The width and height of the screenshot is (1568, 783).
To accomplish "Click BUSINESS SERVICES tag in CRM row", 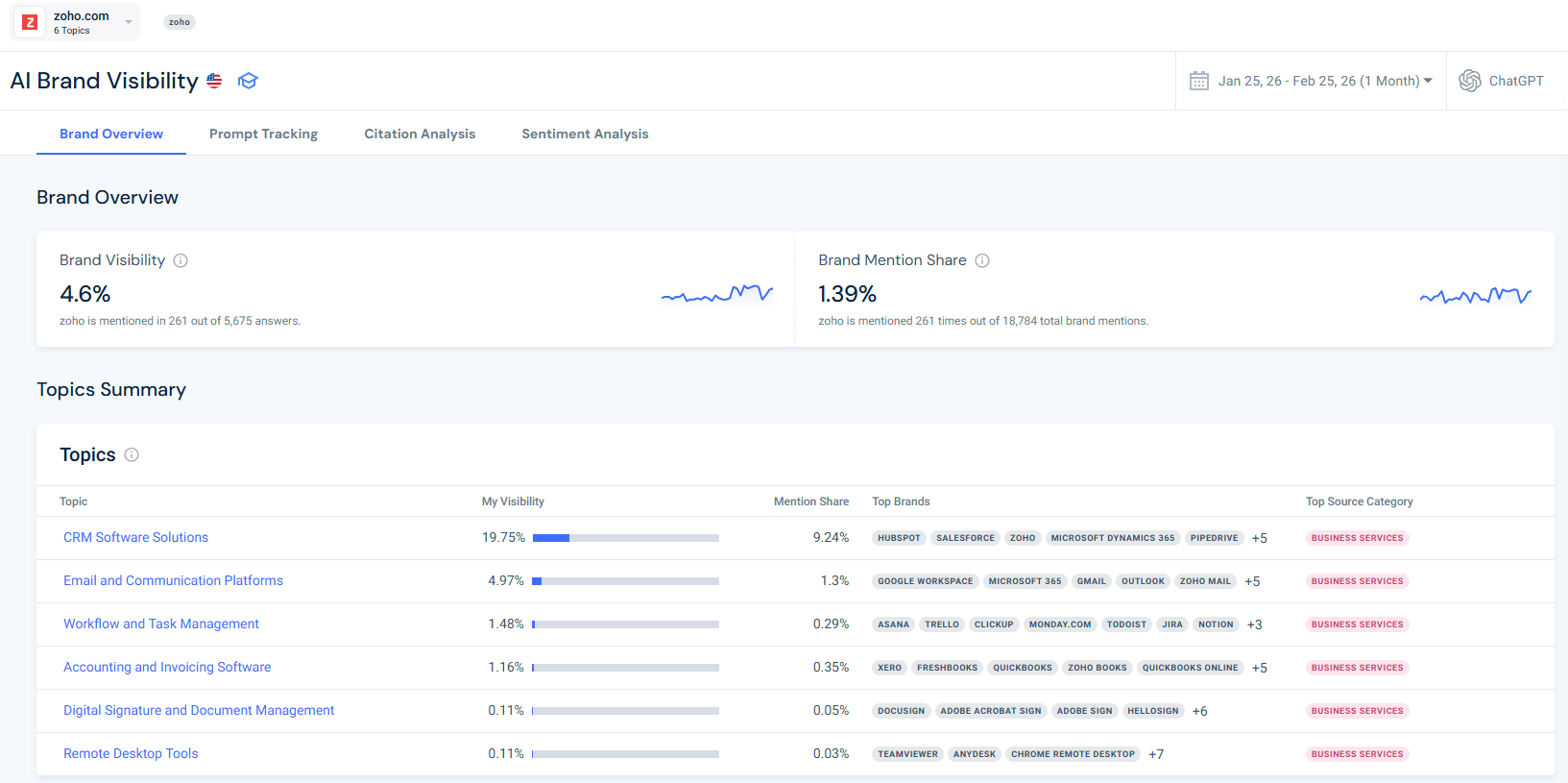I will point(1357,538).
